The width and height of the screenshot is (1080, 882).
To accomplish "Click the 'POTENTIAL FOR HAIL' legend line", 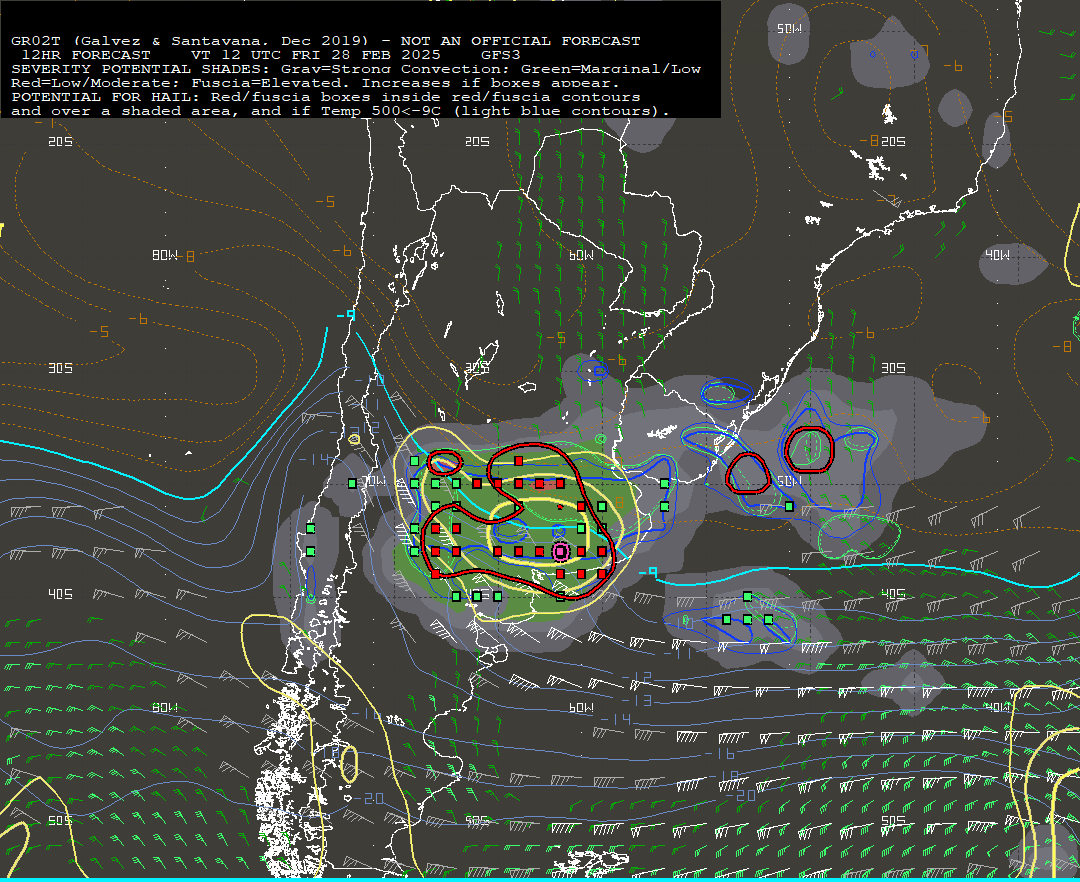I will coord(326,97).
